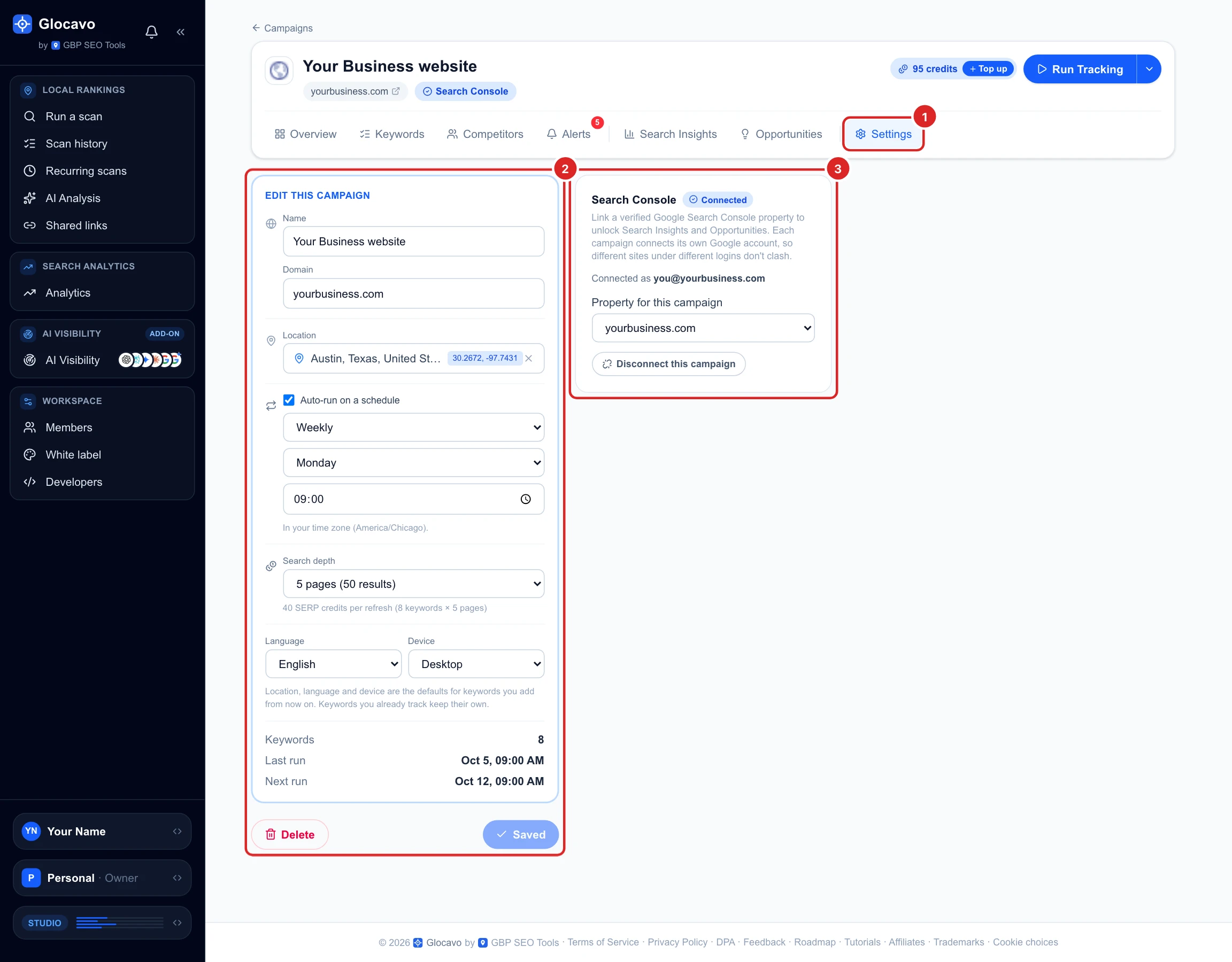This screenshot has height=962, width=1232.
Task: Open the Roadmap link
Action: click(815, 942)
